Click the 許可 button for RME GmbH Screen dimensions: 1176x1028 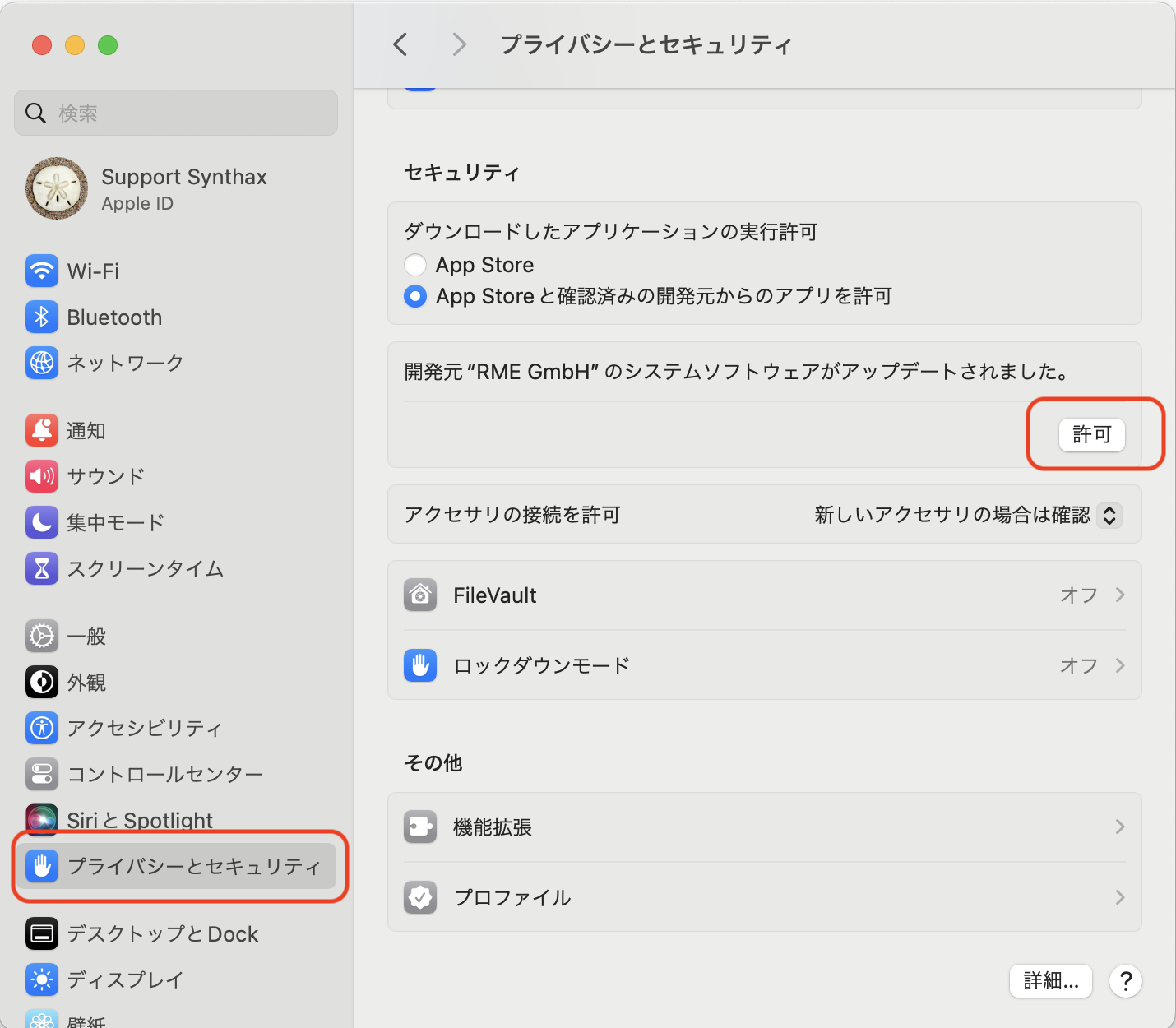(x=1091, y=435)
